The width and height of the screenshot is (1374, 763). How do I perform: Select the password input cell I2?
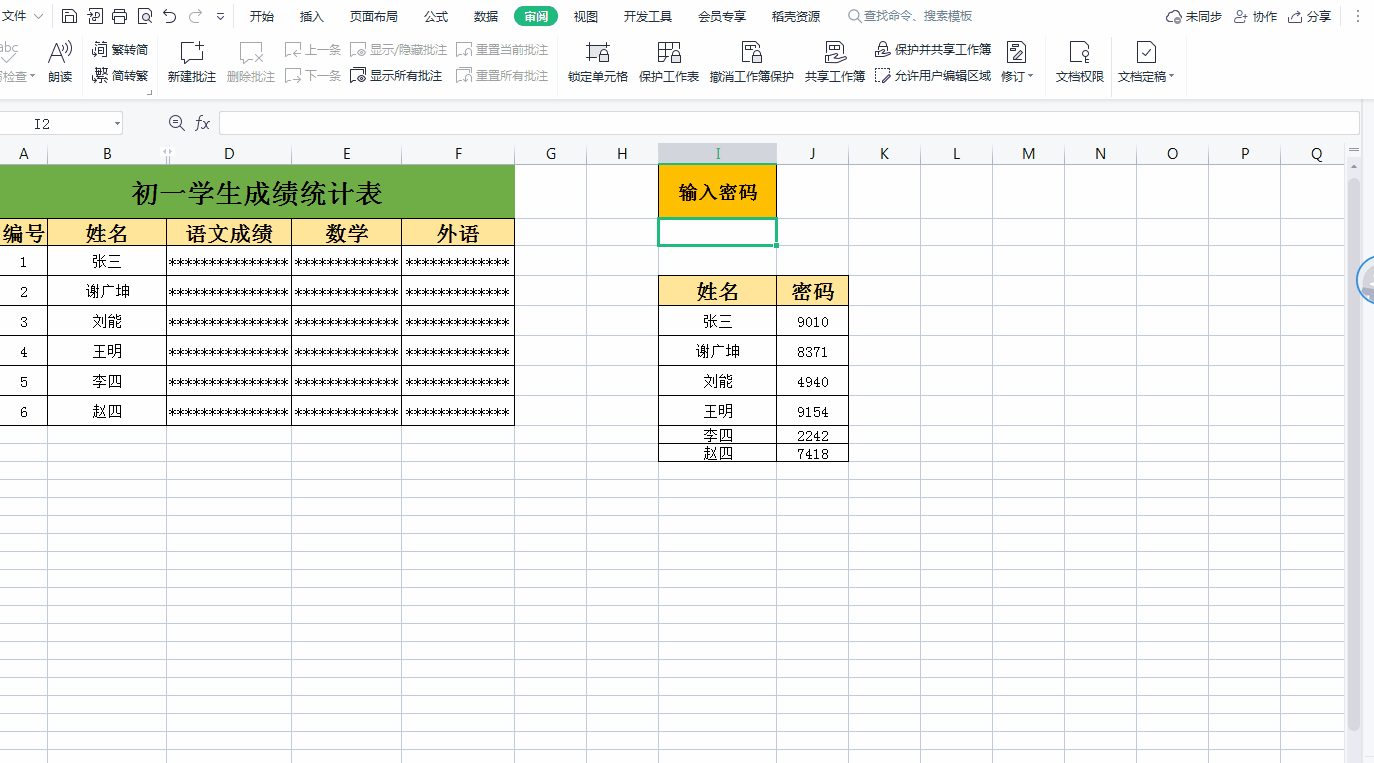click(718, 232)
